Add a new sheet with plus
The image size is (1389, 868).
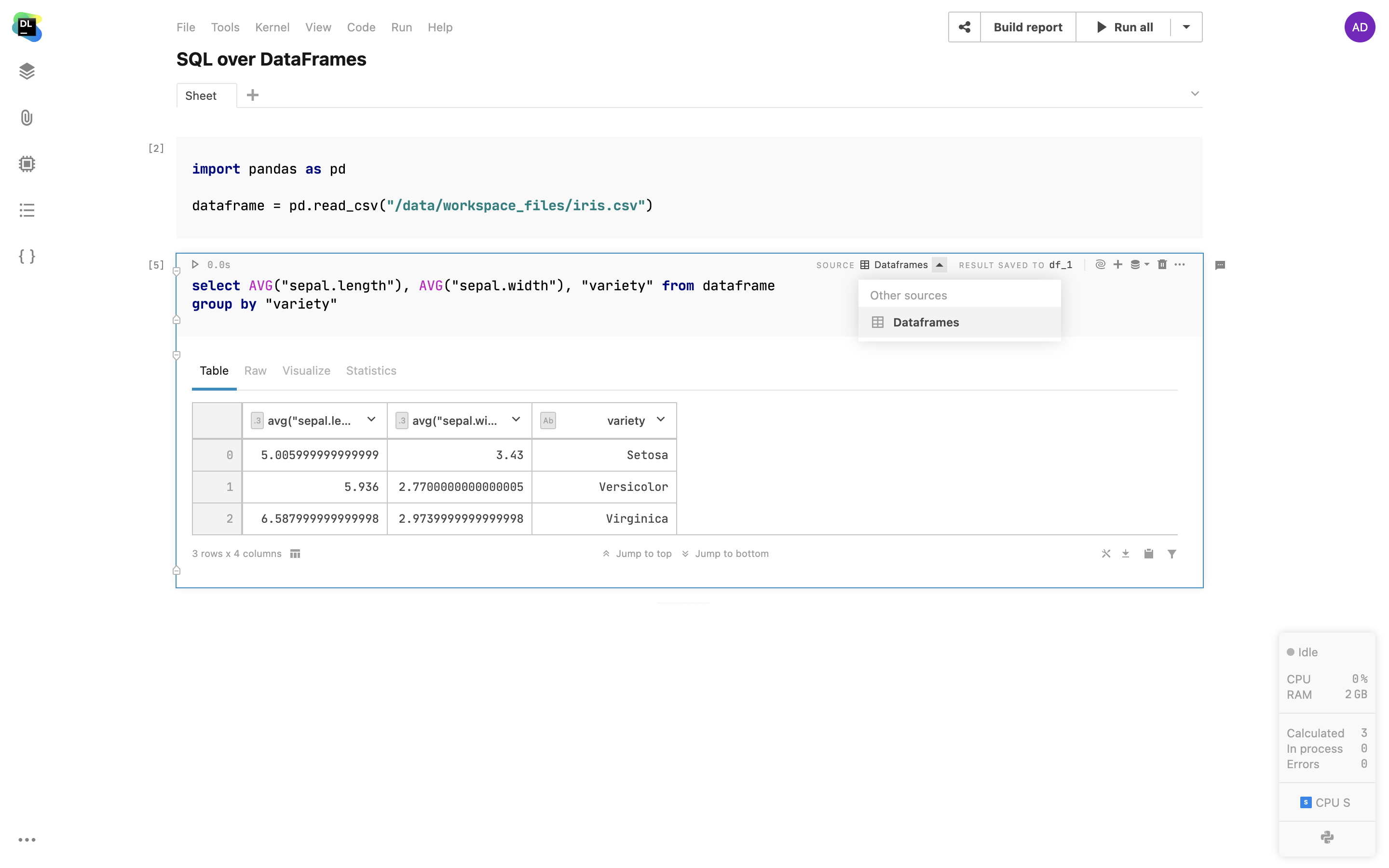(x=253, y=95)
